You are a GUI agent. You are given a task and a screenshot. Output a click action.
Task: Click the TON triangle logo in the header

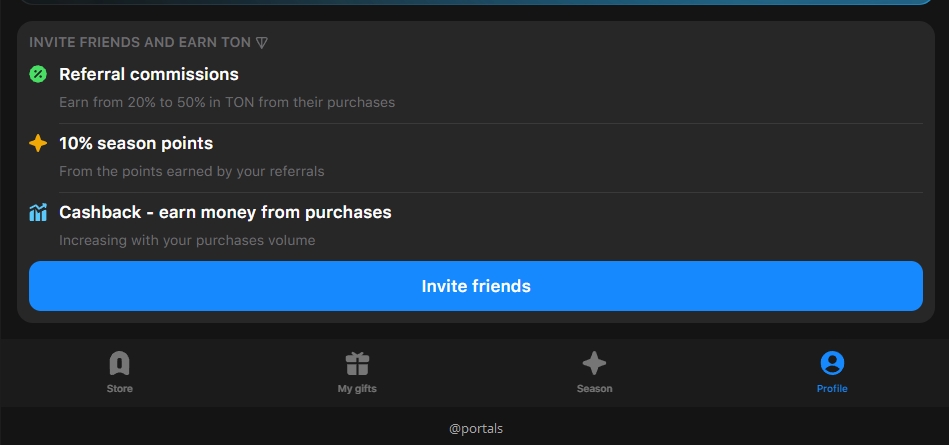[x=262, y=43]
